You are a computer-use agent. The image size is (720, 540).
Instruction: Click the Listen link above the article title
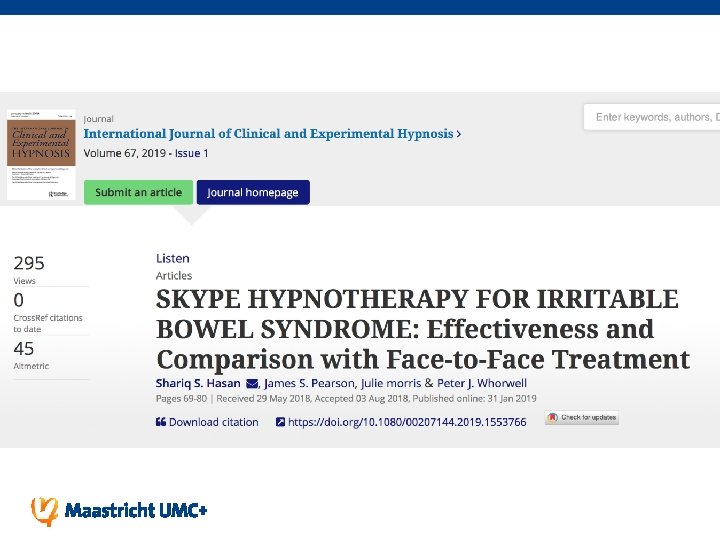click(x=173, y=258)
